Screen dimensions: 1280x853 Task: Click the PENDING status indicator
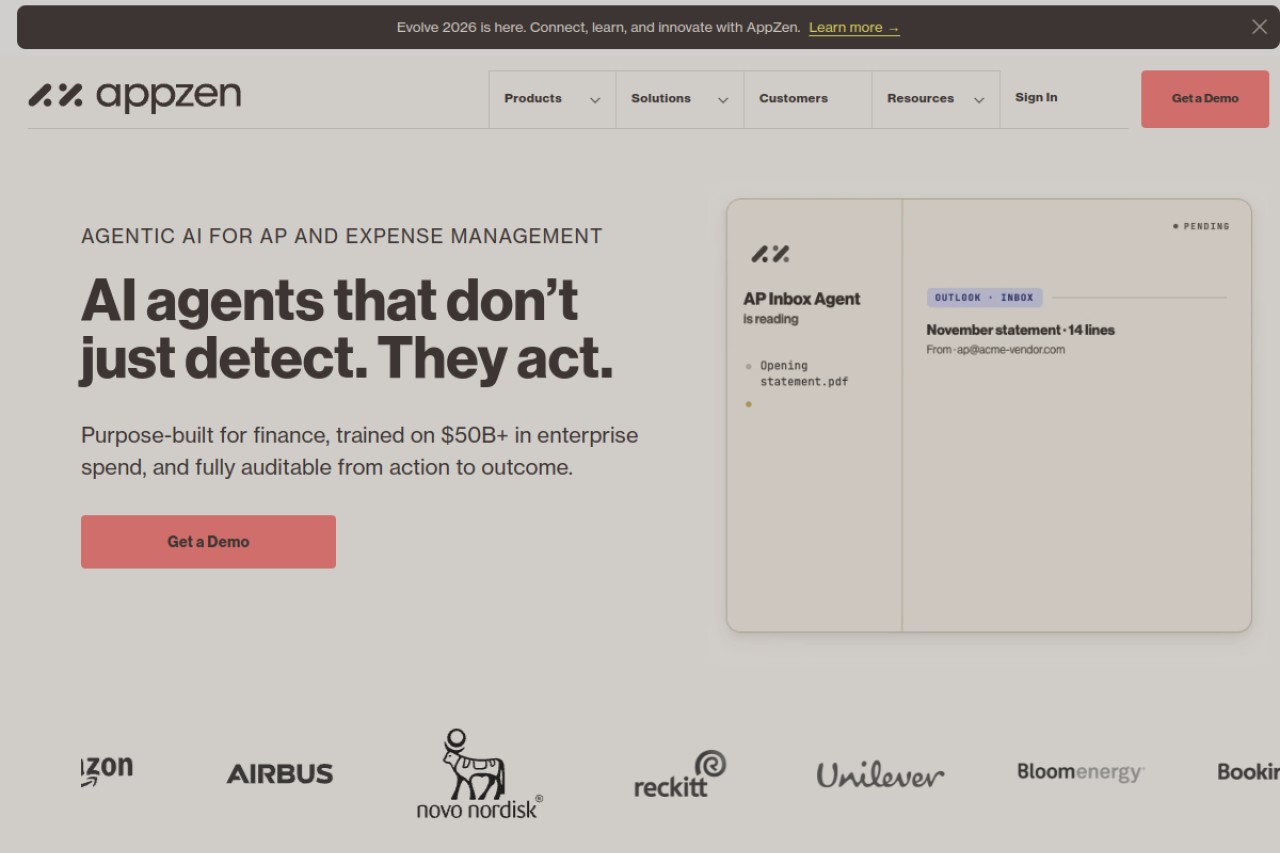pyautogui.click(x=1201, y=227)
